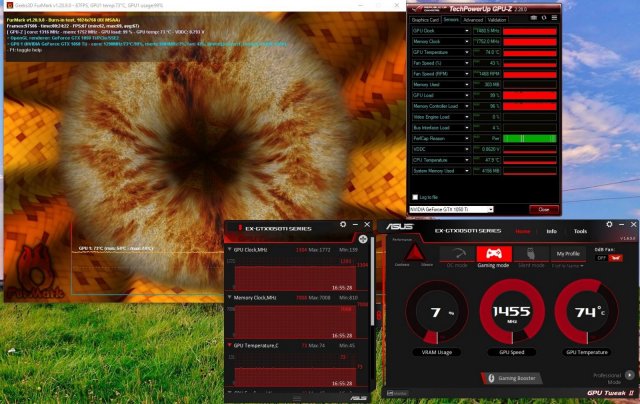The height and width of the screenshot is (404, 640).
Task: Open GPU Clock sensor dropdown in GPU-Z
Action: point(467,31)
